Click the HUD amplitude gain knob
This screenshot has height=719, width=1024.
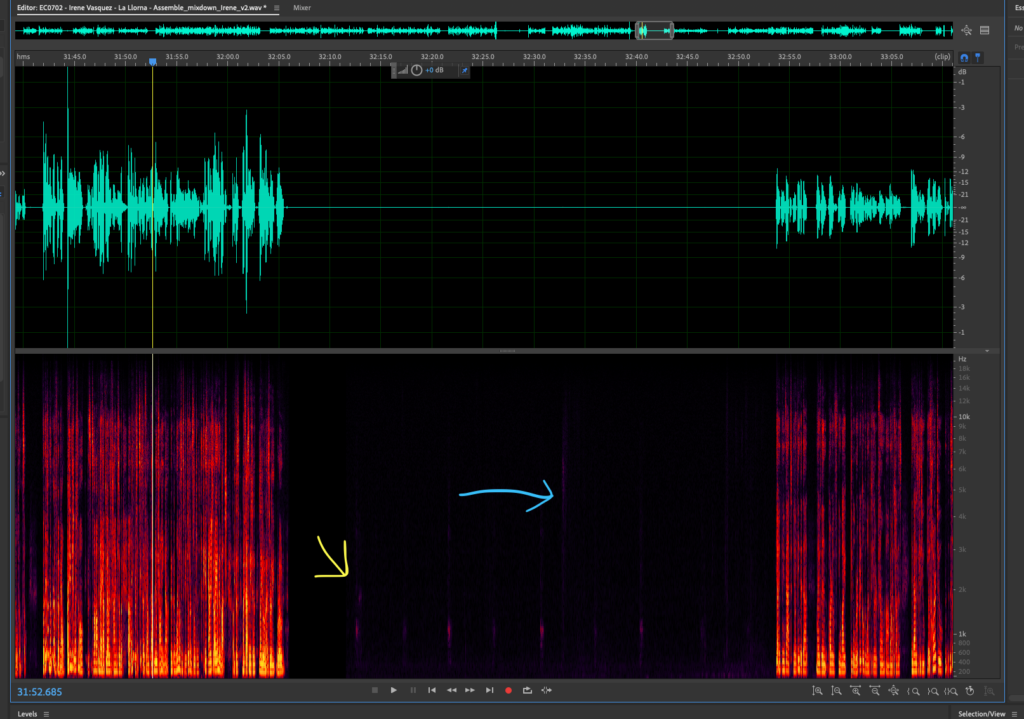(416, 70)
